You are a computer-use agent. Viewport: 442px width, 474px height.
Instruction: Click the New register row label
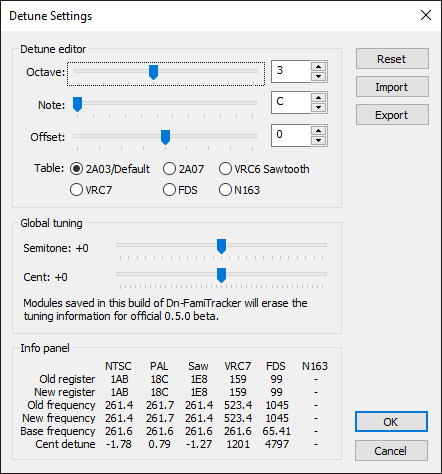point(65,392)
